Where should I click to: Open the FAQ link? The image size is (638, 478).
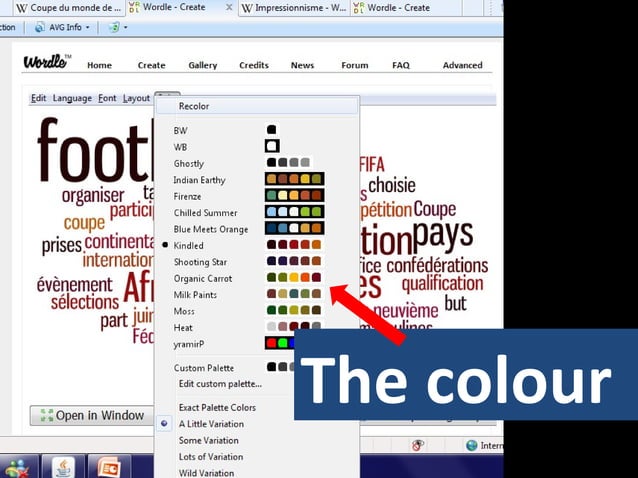click(401, 65)
